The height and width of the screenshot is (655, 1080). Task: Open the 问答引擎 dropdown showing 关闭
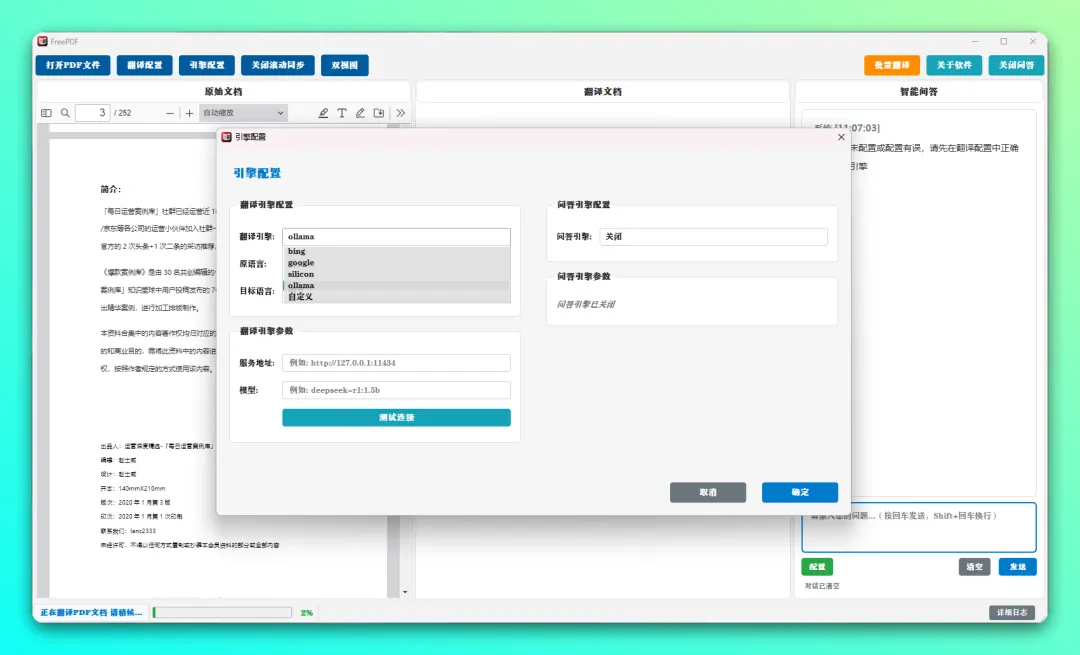pos(714,236)
